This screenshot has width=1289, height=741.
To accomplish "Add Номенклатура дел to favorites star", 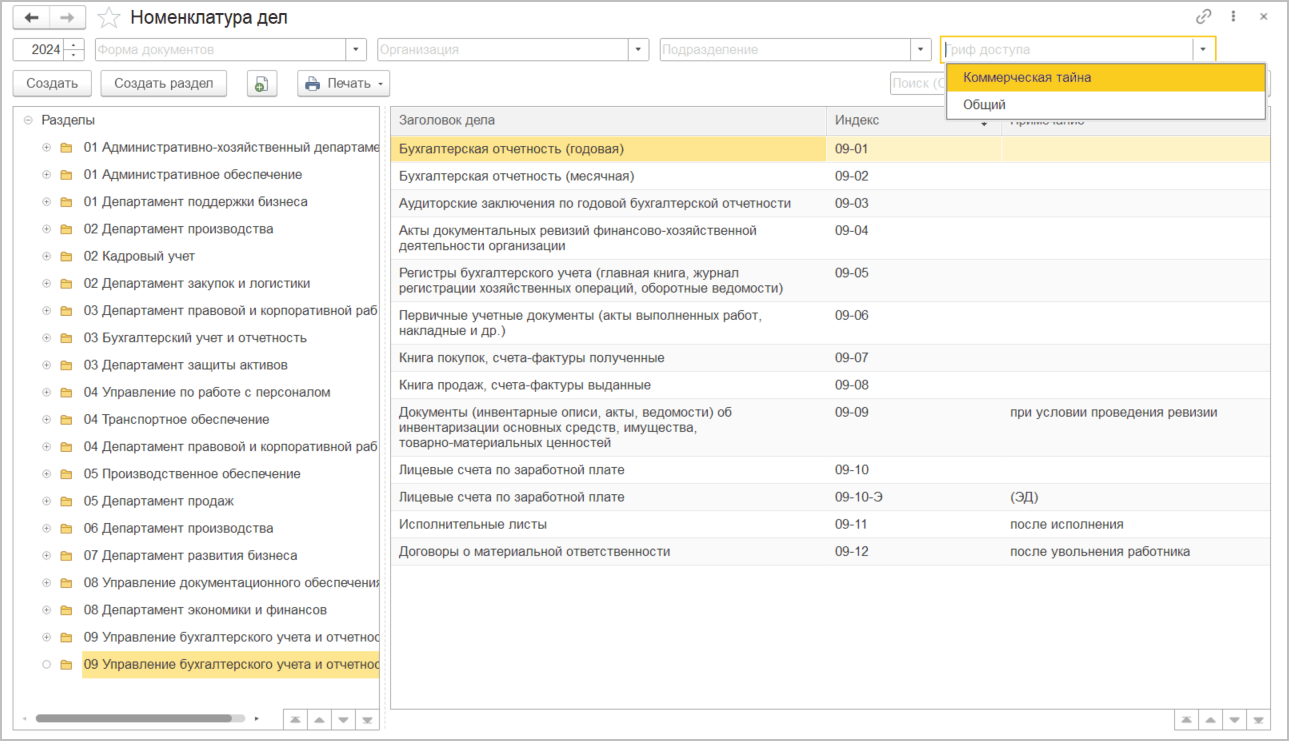I will click(x=109, y=18).
